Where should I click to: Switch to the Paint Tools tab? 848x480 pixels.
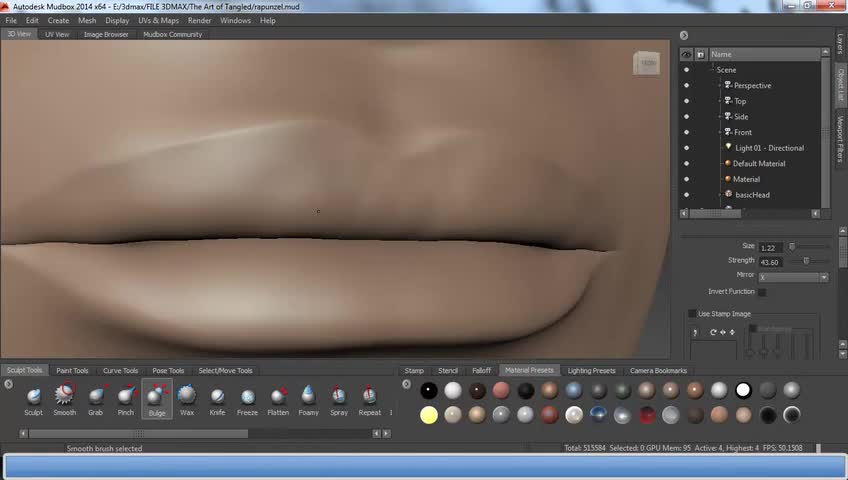pos(72,370)
